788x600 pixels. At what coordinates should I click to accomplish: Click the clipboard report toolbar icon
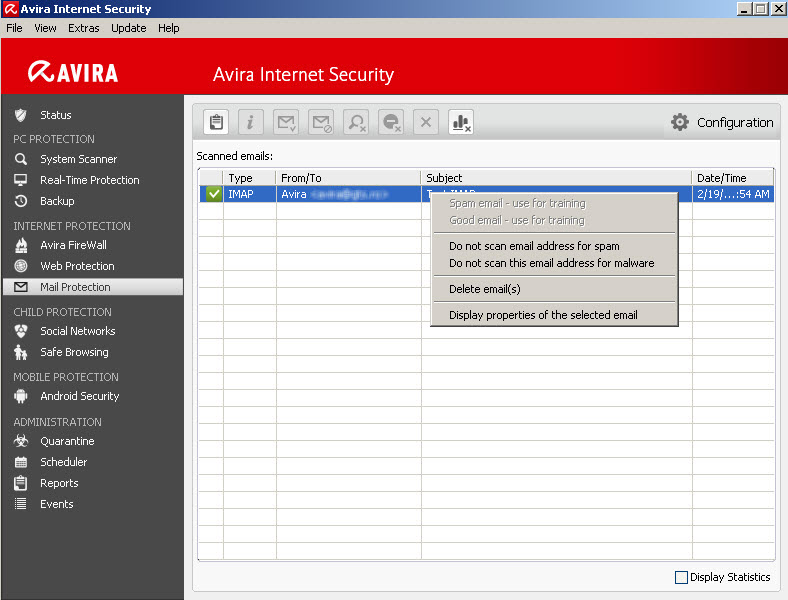coord(216,122)
